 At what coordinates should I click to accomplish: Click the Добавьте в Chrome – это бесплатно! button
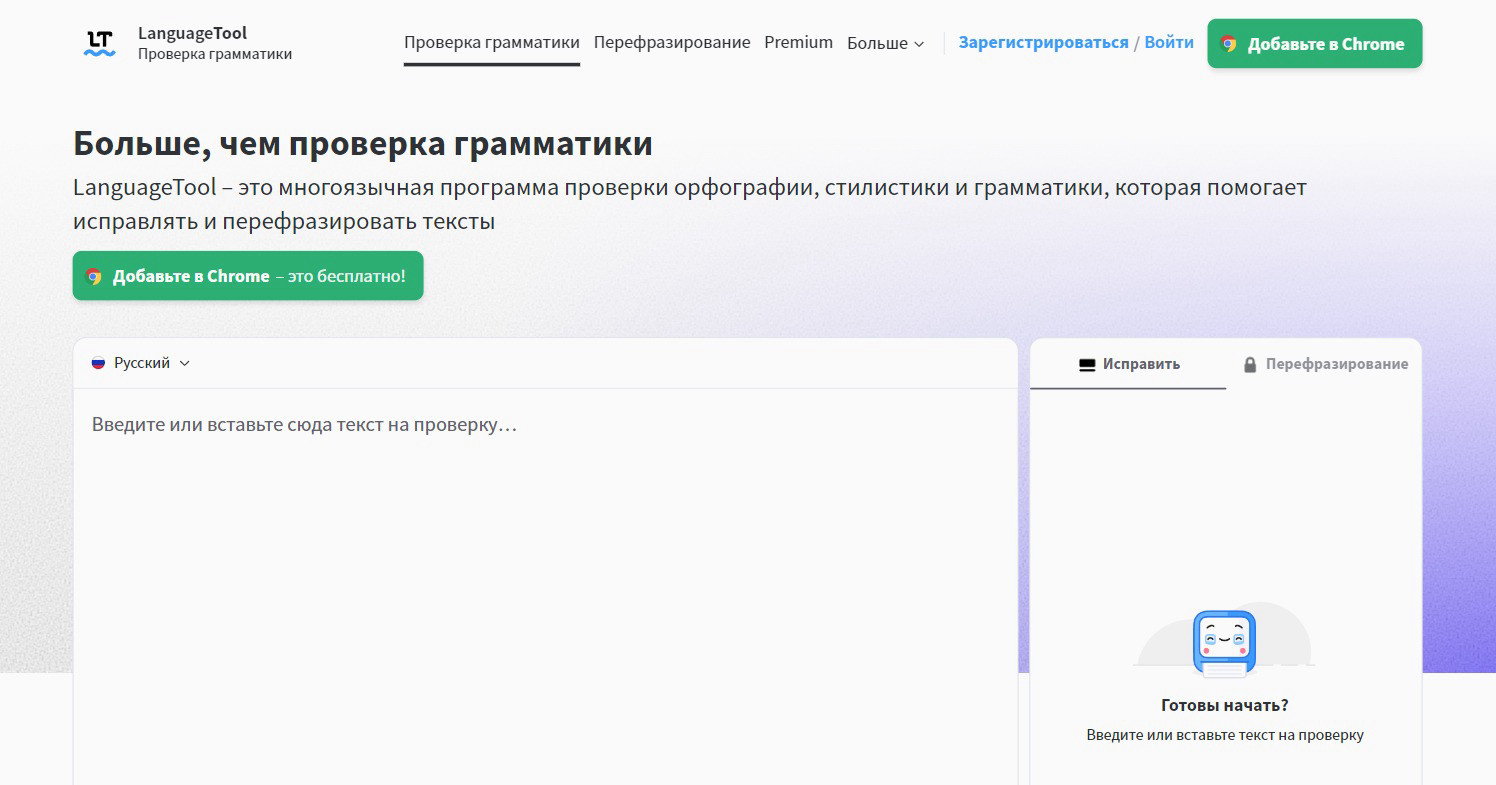248,276
